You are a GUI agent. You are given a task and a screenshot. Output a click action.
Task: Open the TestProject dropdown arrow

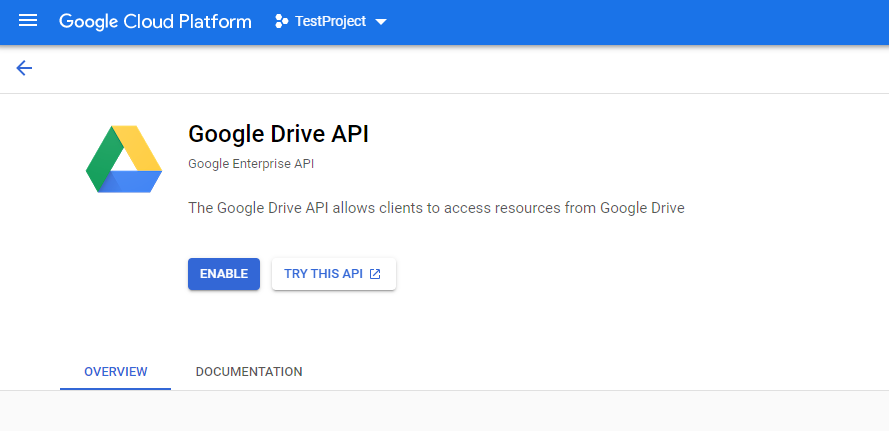[381, 22]
